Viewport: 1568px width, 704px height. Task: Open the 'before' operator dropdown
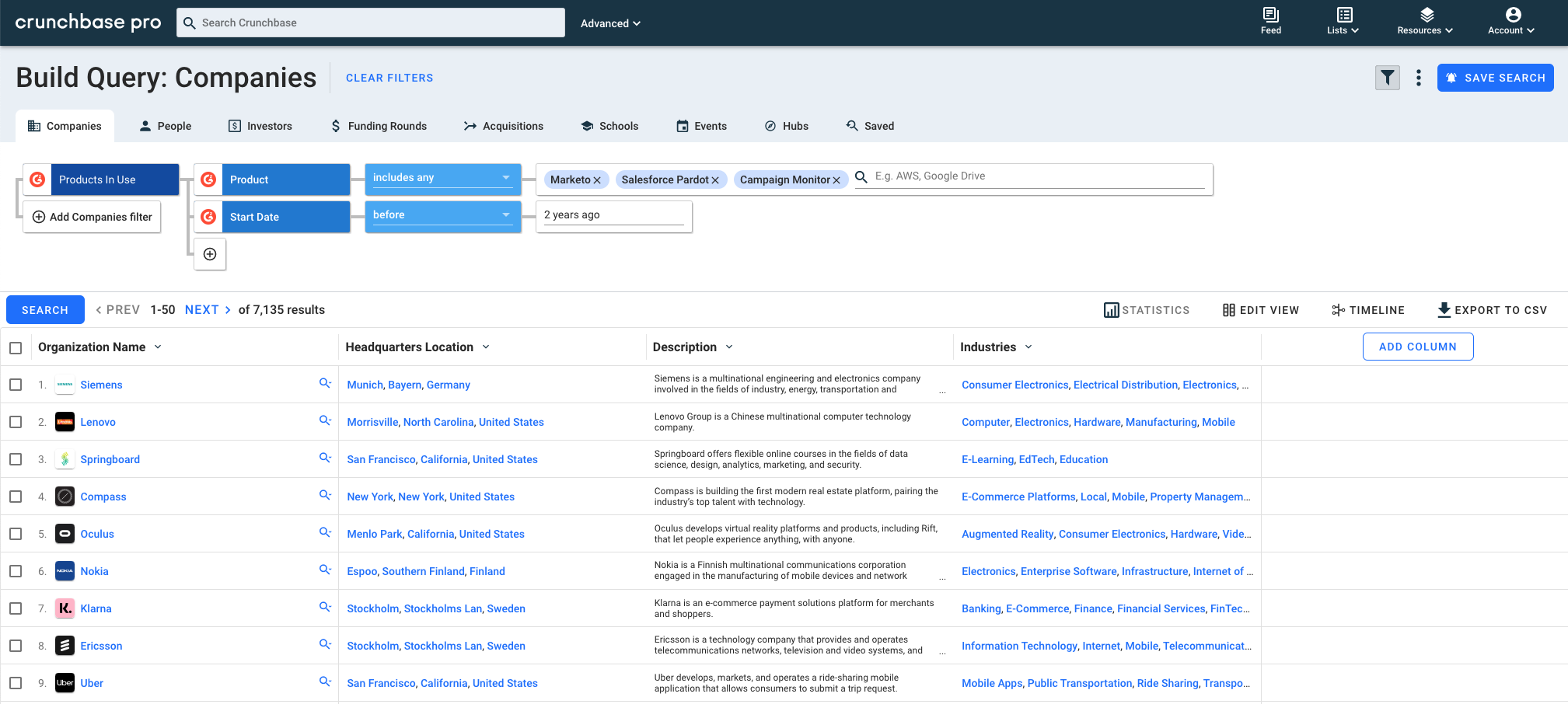(x=443, y=215)
